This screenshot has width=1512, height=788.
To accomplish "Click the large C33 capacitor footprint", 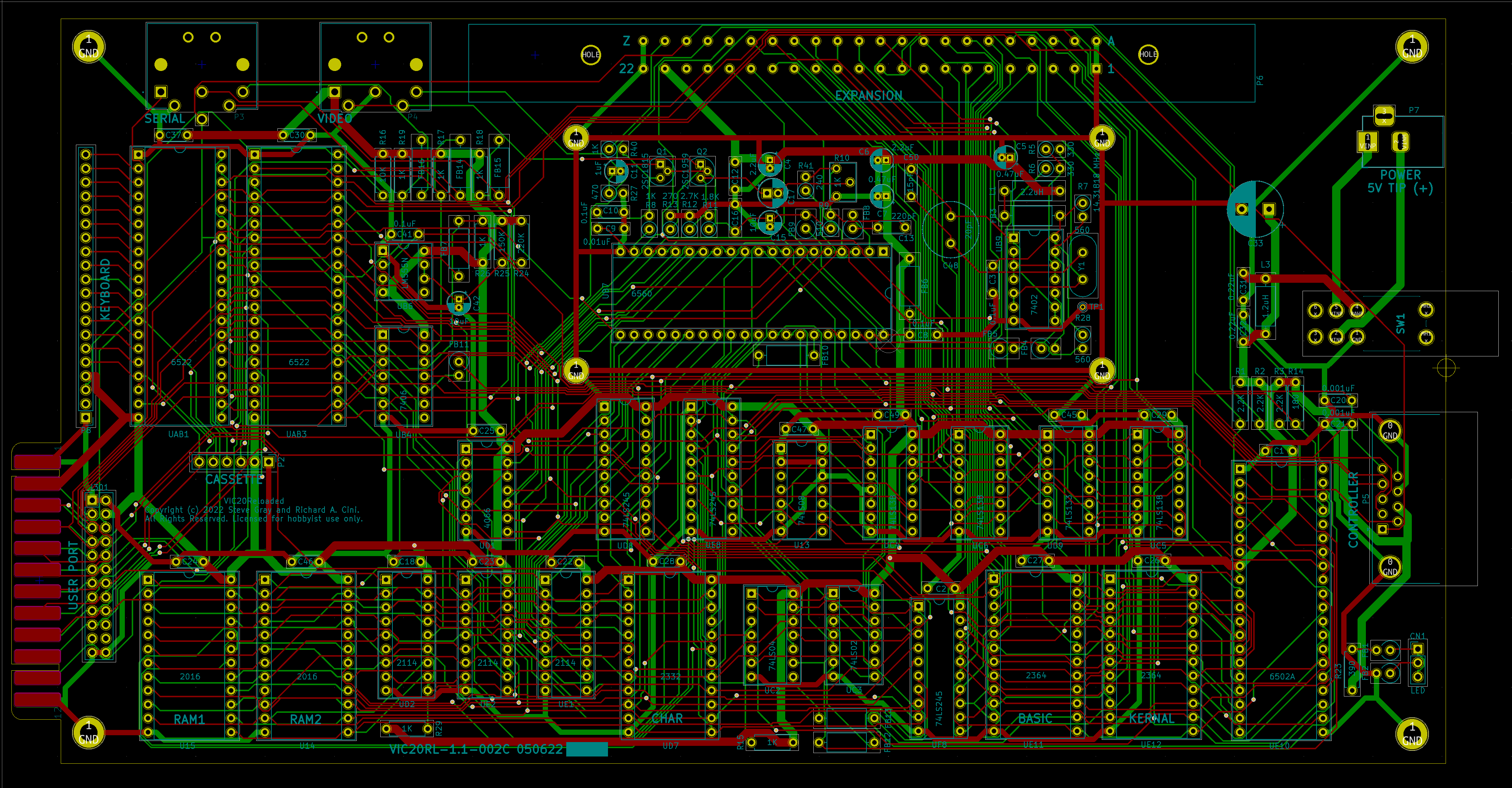I will (1255, 210).
